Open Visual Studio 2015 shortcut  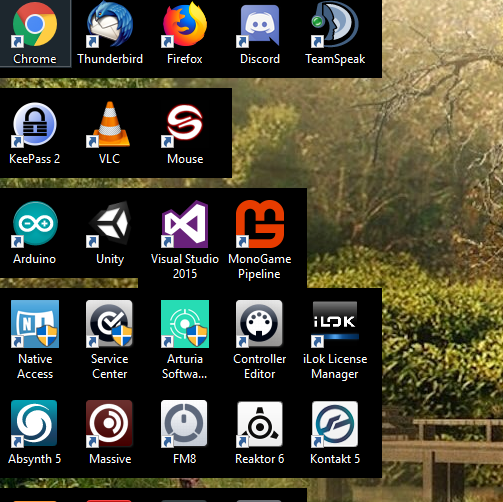coord(185,224)
